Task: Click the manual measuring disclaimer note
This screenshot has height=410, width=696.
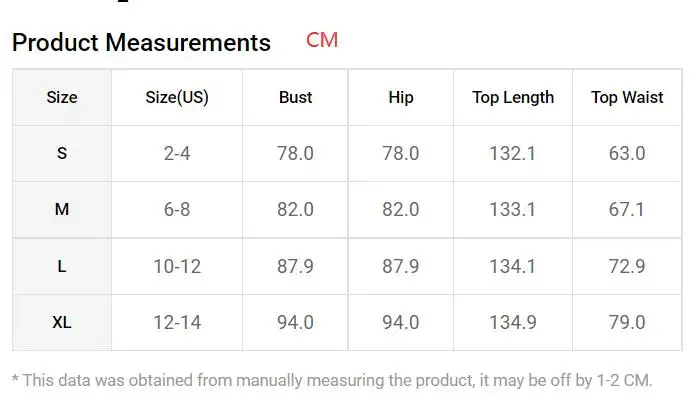Action: 332,380
